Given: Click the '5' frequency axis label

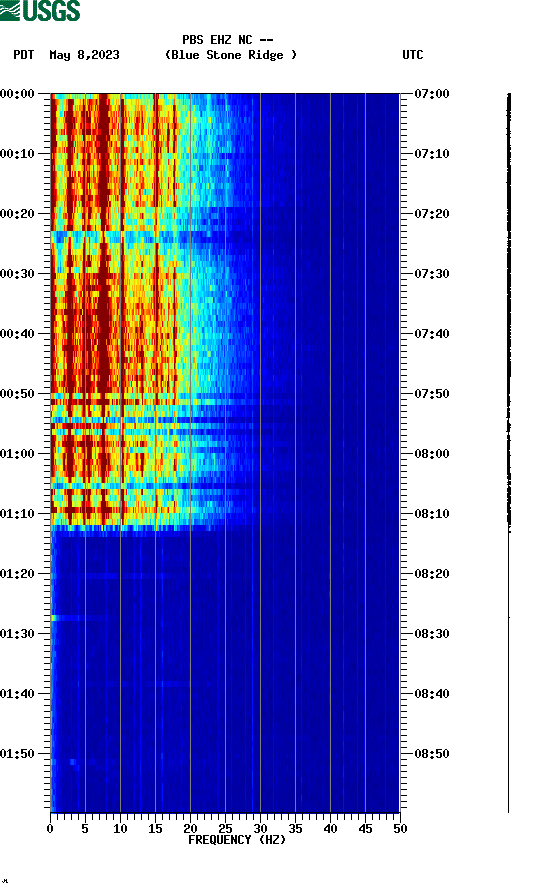Looking at the screenshot, I should [85, 829].
